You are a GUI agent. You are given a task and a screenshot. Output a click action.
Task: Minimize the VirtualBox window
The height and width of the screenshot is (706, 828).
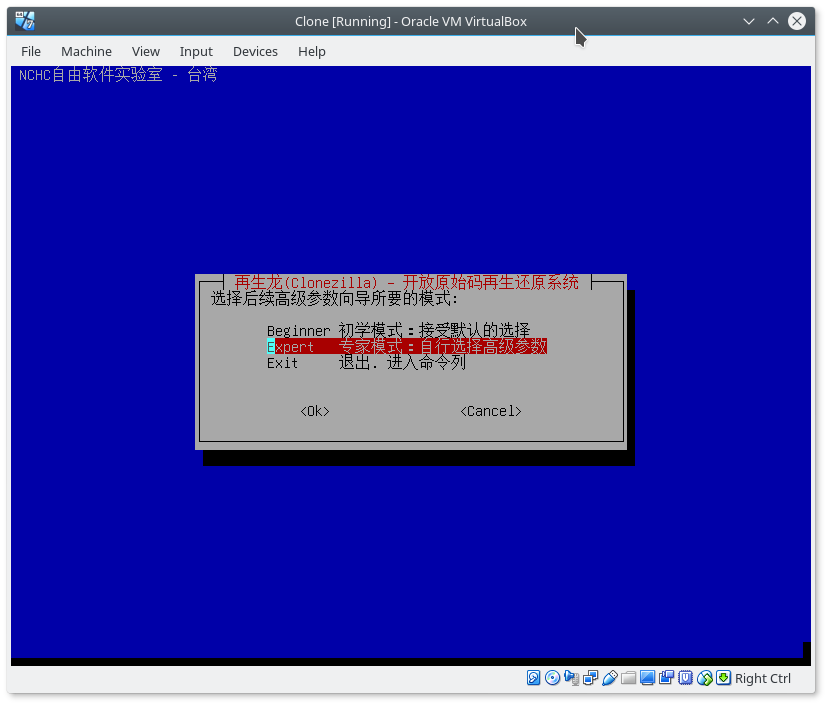point(748,21)
